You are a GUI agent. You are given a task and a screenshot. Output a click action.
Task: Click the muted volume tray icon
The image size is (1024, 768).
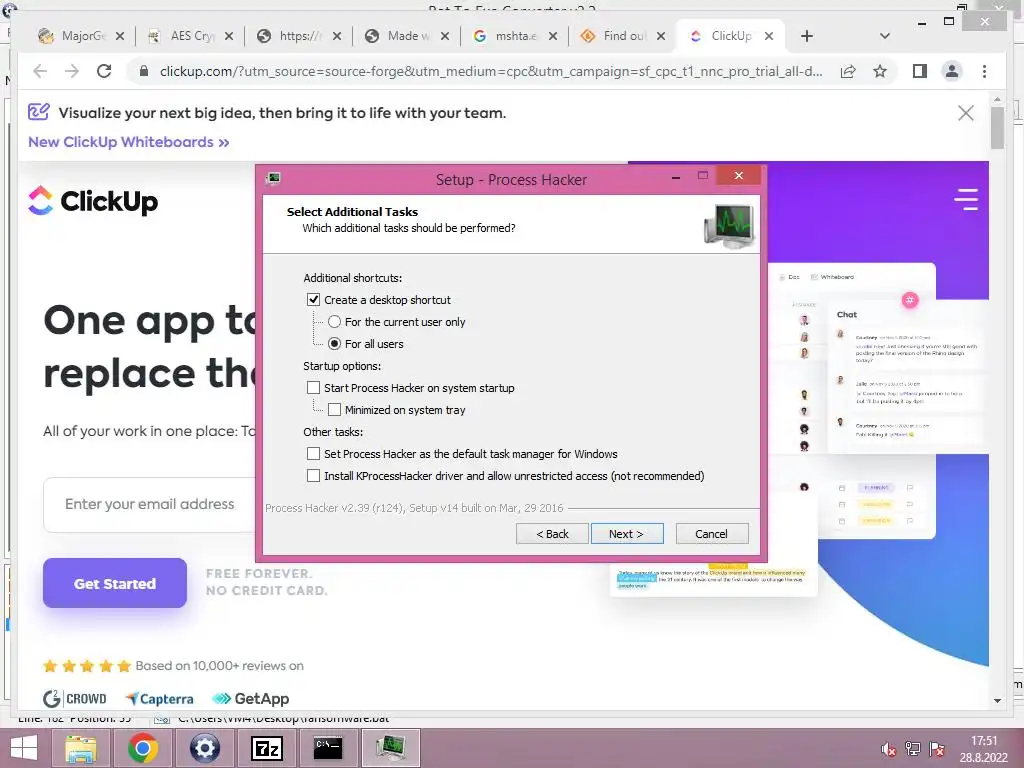[x=888, y=749]
